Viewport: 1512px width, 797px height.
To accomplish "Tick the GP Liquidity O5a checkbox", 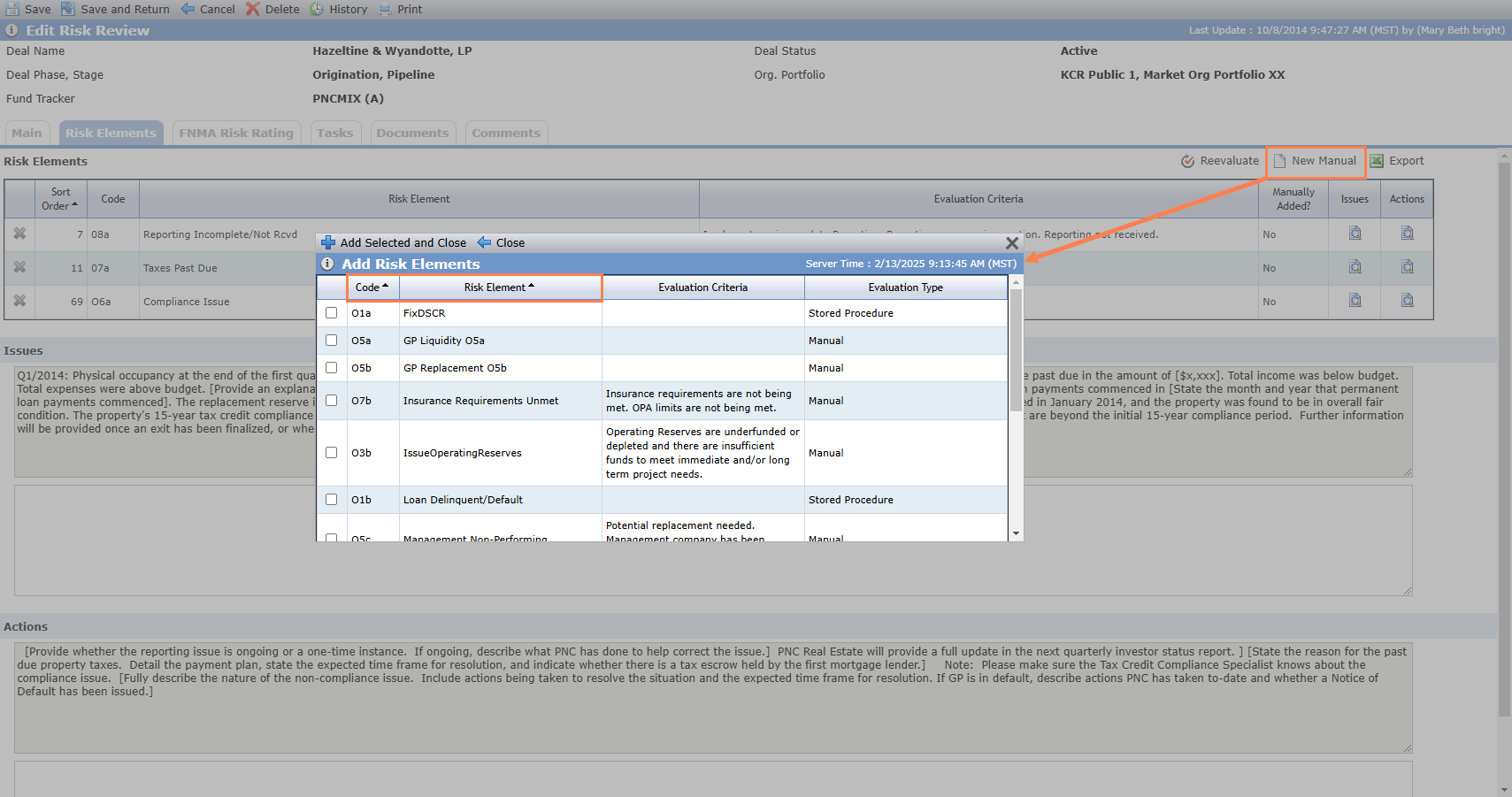I will (331, 341).
